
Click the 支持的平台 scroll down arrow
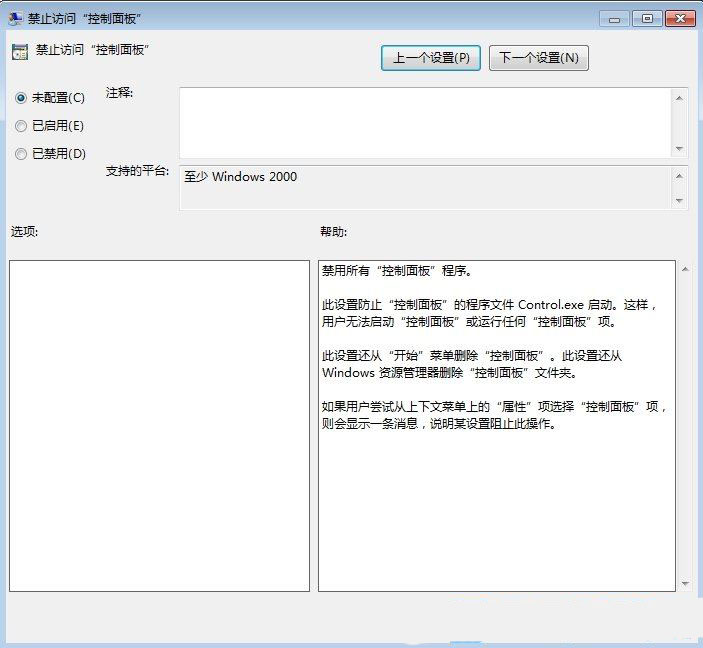click(x=679, y=200)
